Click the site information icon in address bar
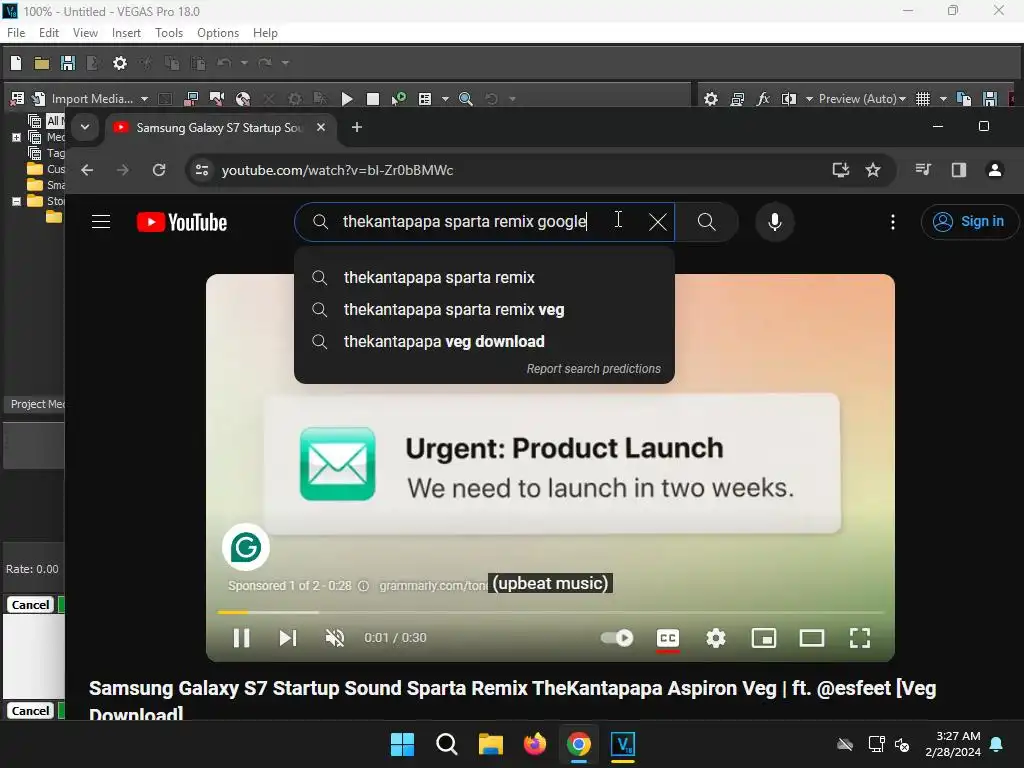This screenshot has height=768, width=1024. (x=202, y=170)
